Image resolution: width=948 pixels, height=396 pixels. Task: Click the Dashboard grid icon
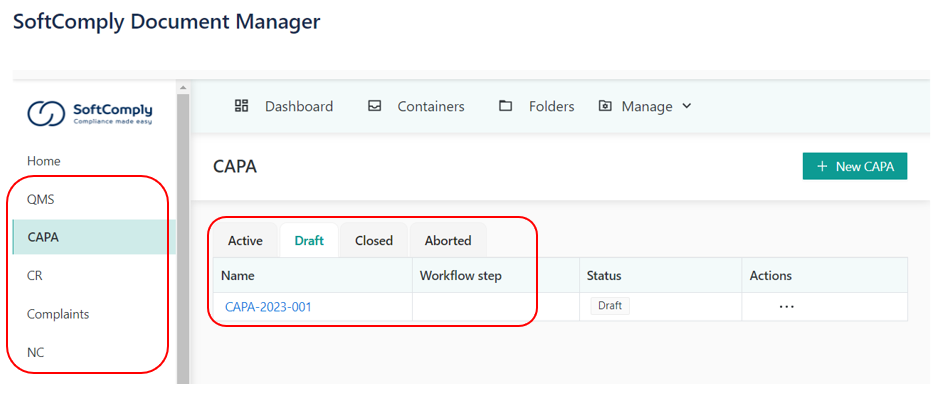click(242, 106)
